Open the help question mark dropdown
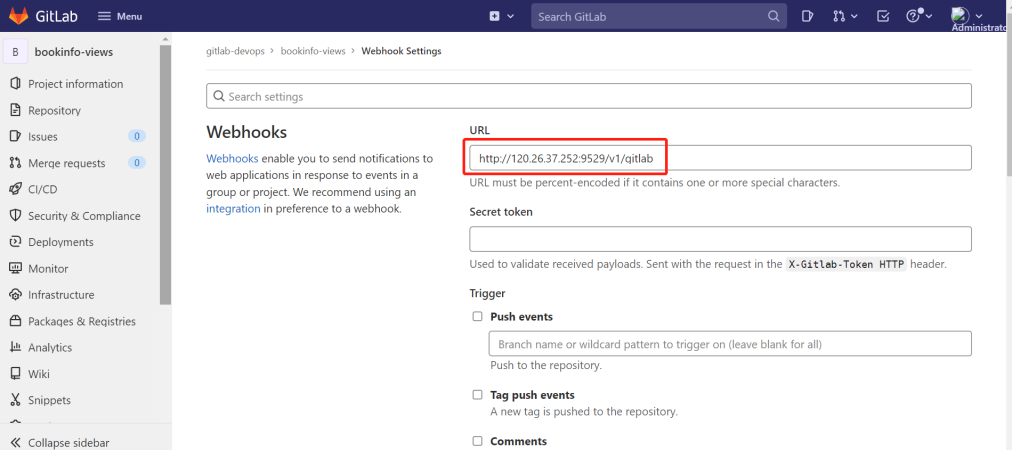This screenshot has height=450, width=1012. pyautogui.click(x=920, y=15)
